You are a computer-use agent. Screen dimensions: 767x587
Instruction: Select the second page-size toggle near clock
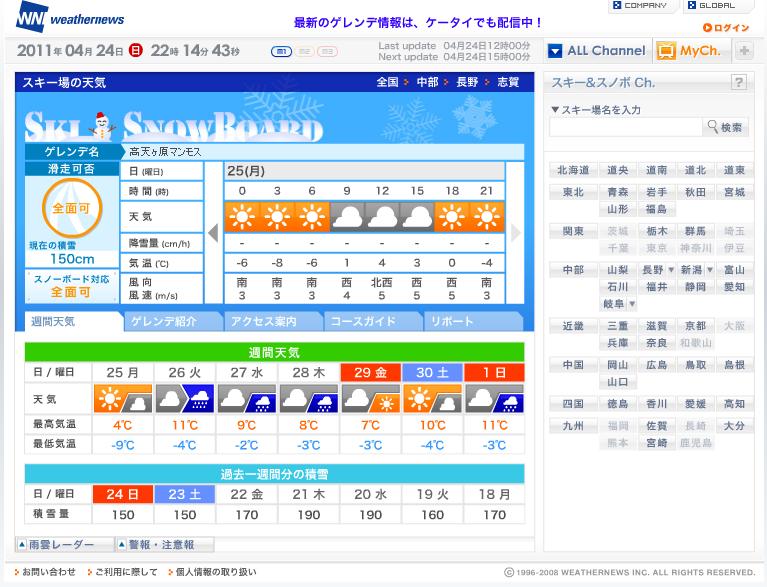[304, 51]
